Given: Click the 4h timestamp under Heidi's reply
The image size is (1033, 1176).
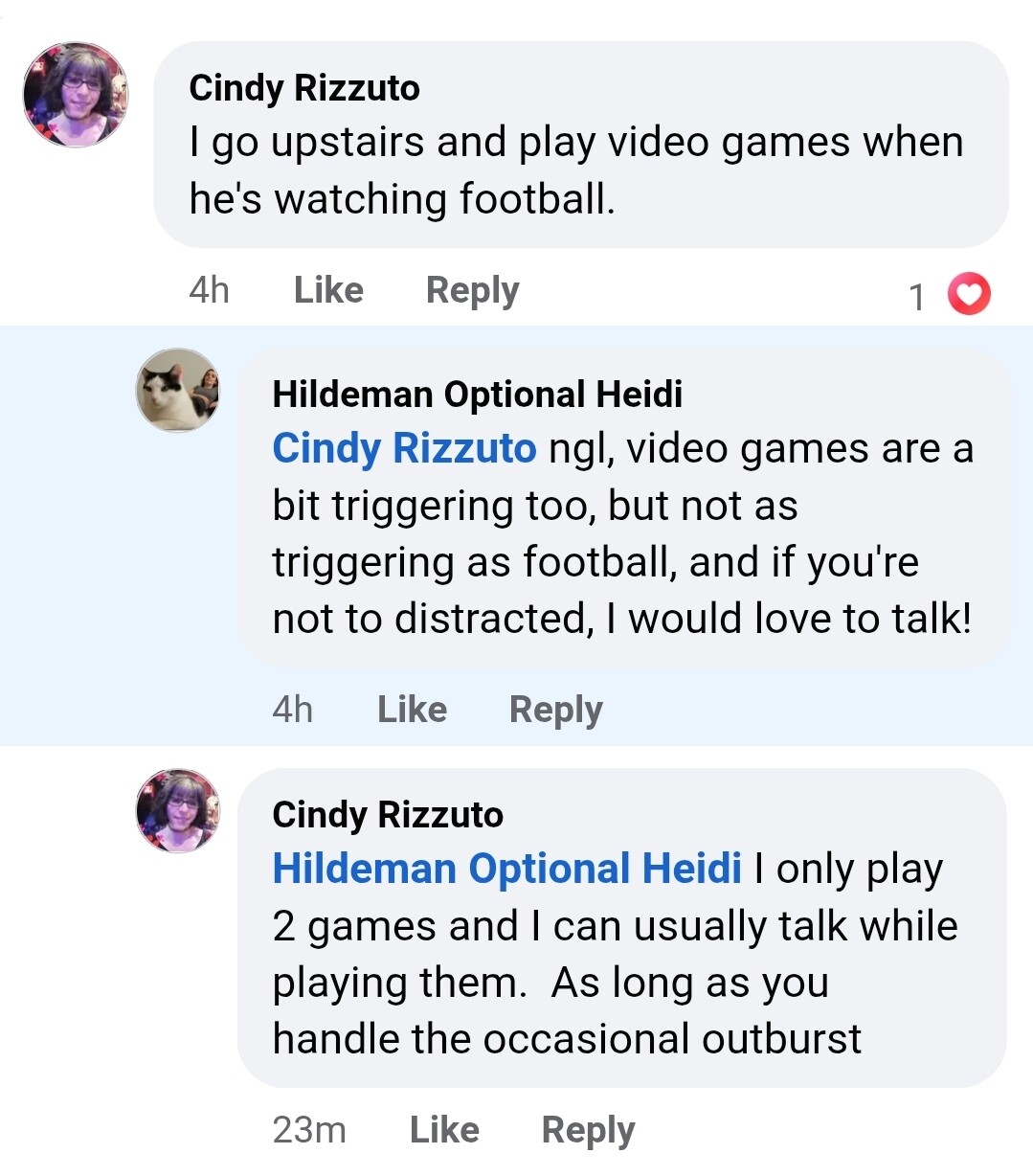Looking at the screenshot, I should point(292,710).
